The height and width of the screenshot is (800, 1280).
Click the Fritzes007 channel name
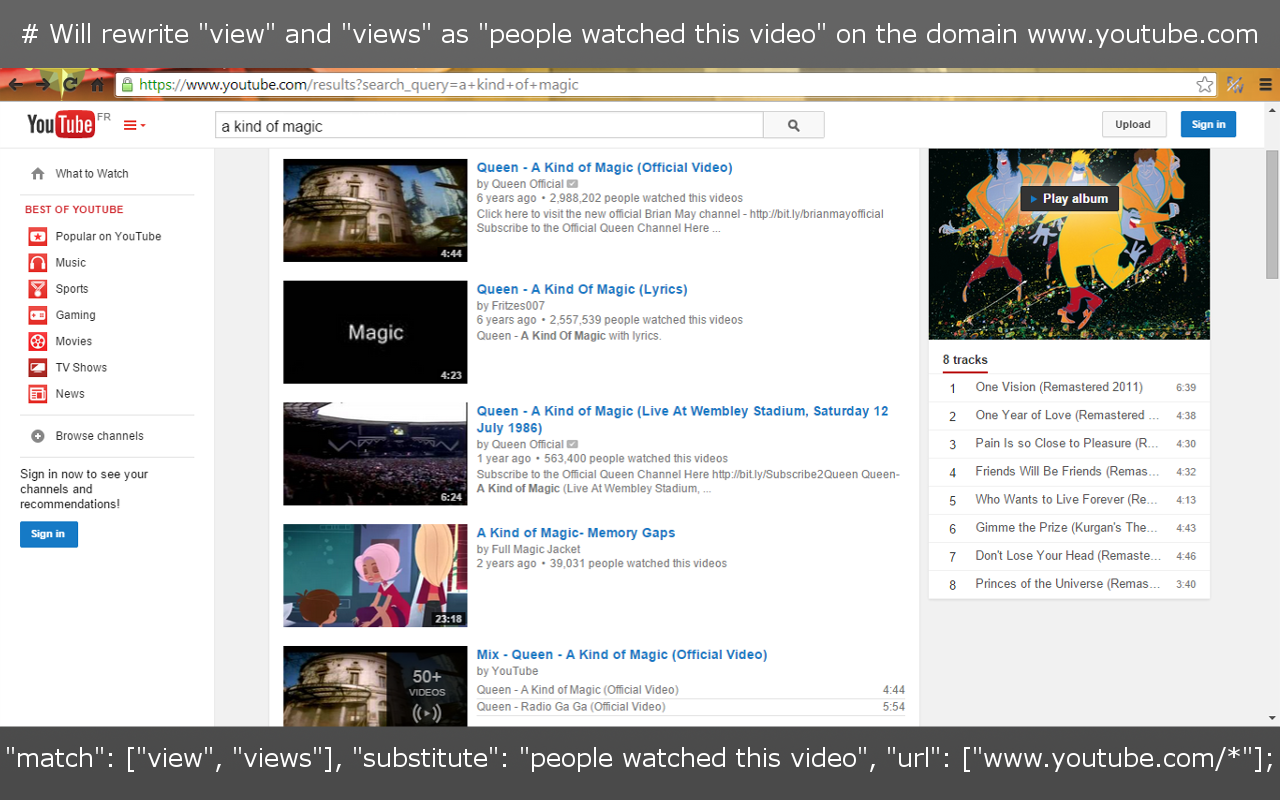518,306
